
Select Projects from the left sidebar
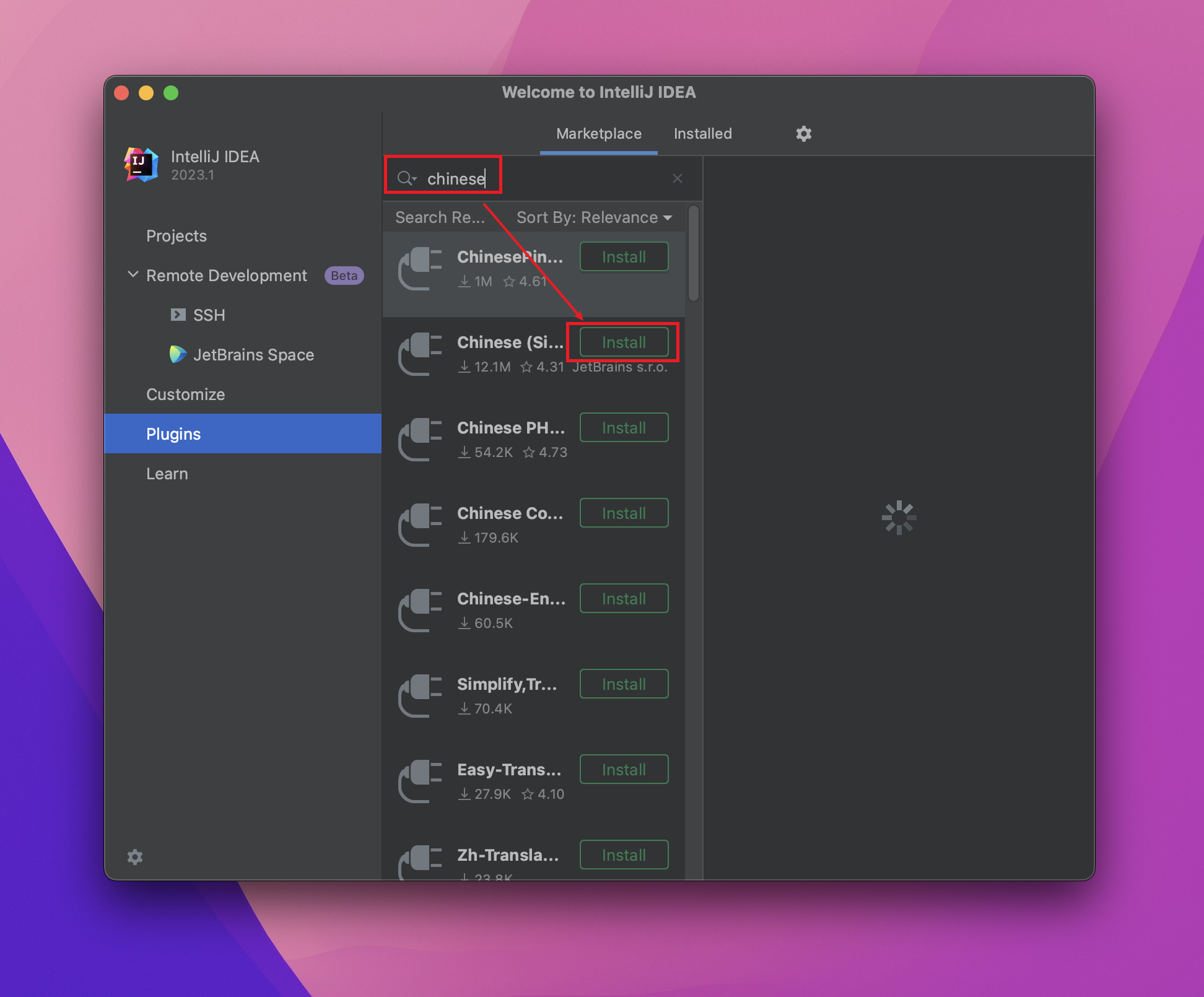[x=178, y=236]
